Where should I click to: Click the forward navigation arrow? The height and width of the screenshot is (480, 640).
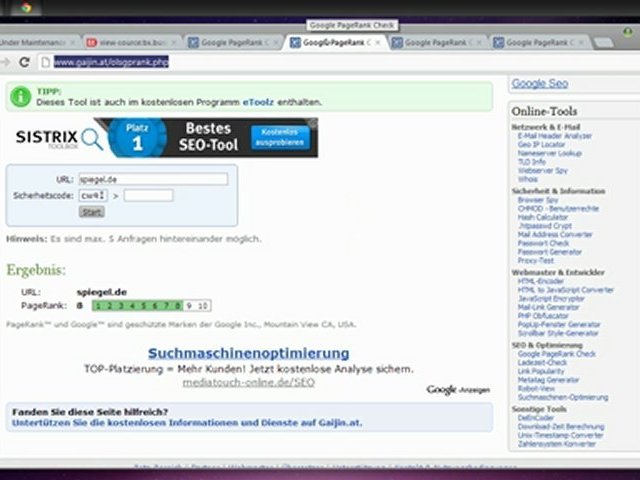(6, 62)
